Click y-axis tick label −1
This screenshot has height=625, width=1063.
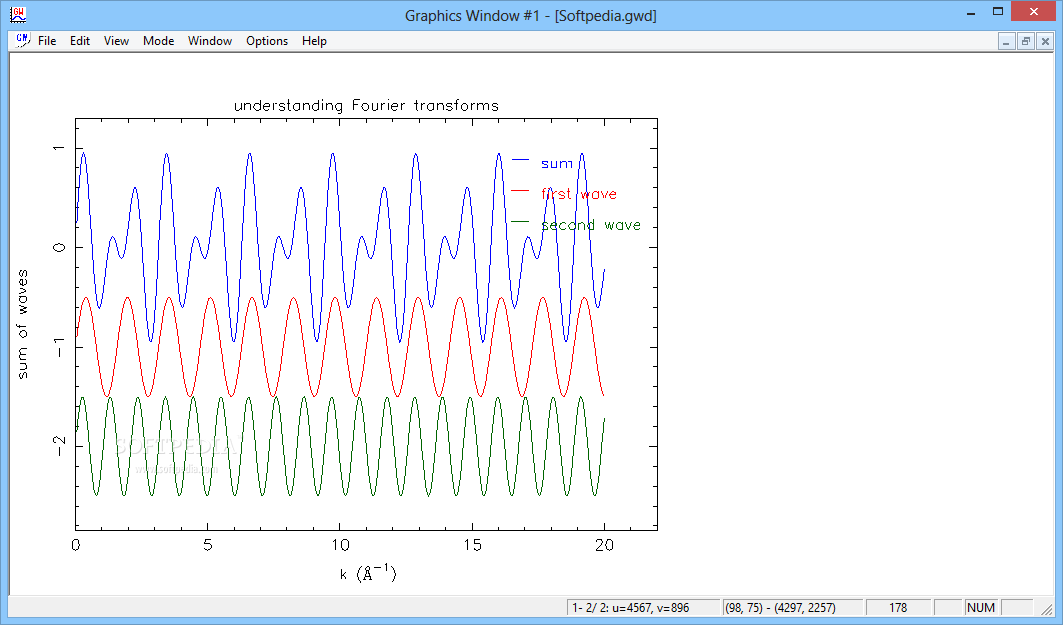[60, 347]
